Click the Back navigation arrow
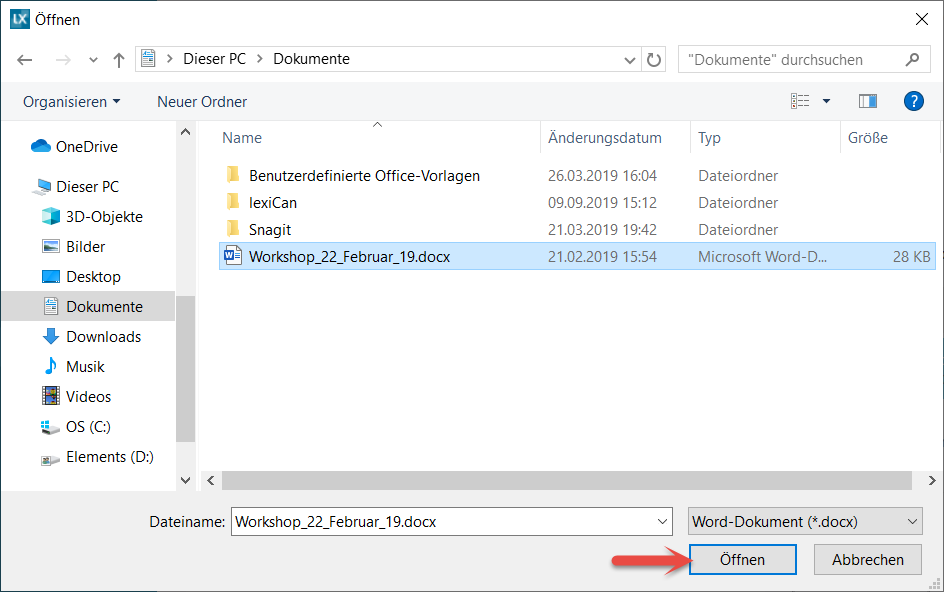 25,60
